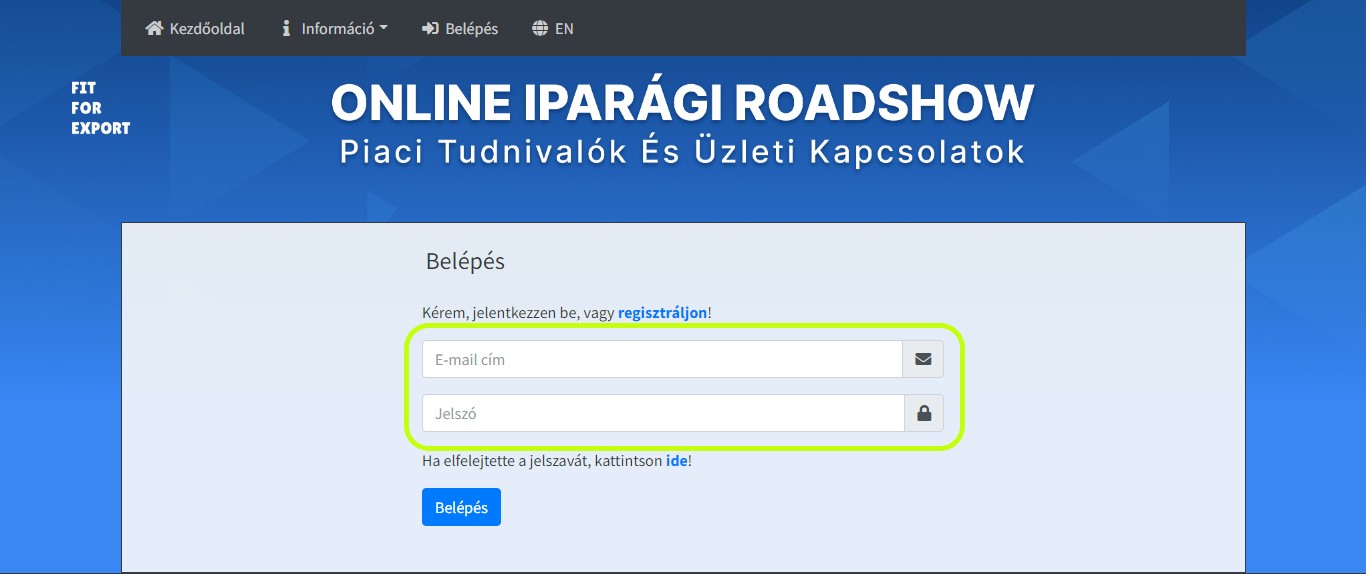Image resolution: width=1366 pixels, height=574 pixels.
Task: Focus the E-mail cím input field
Action: 662,359
